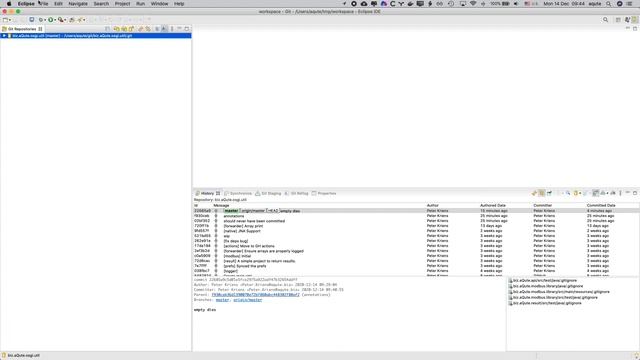The width and height of the screenshot is (640, 360).
Task: Toggle Link with Selection in History view
Action: (x=542, y=193)
